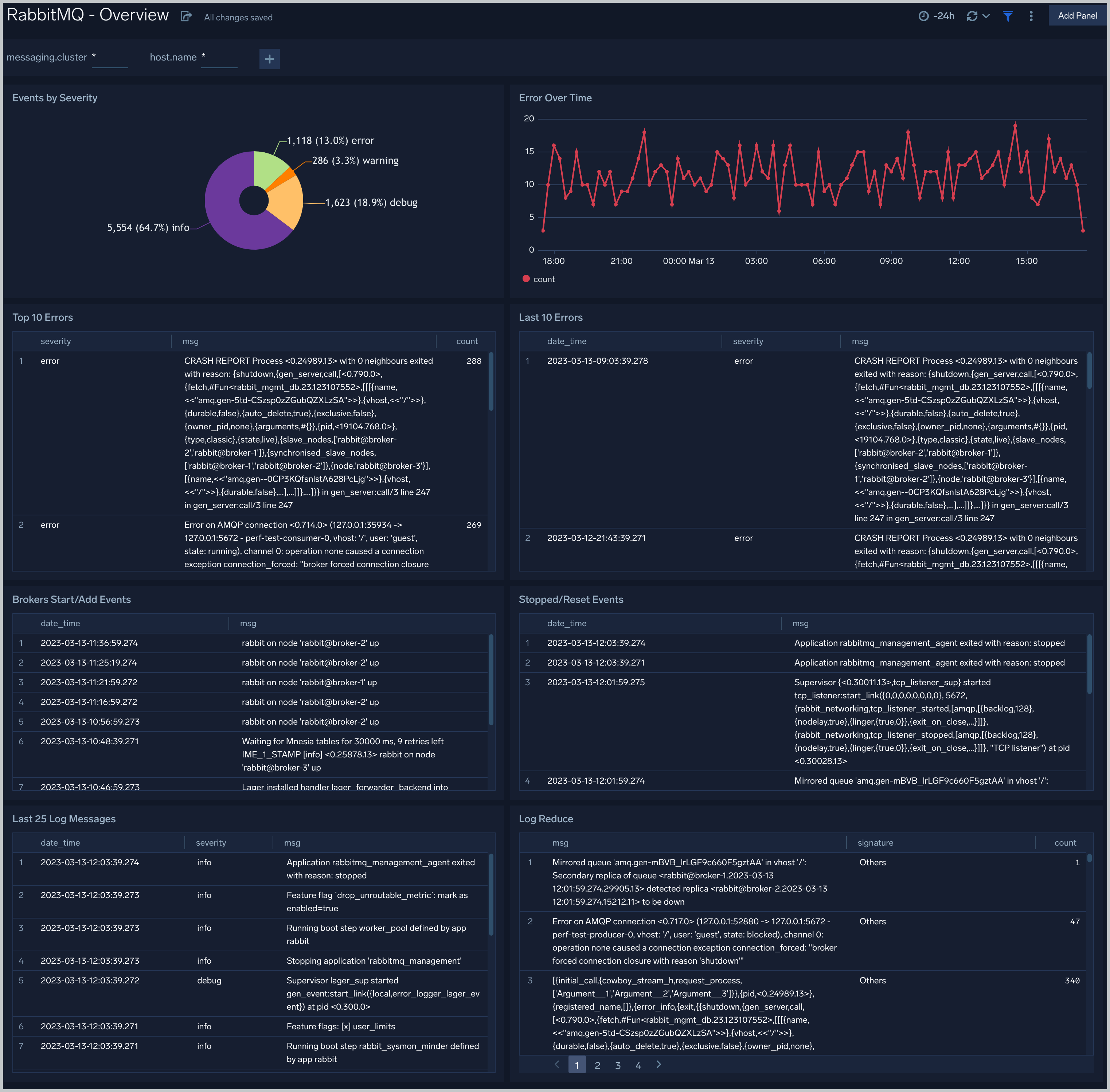The width and height of the screenshot is (1110, 1092).
Task: Toggle the filter funnel icon
Action: pos(1007,16)
